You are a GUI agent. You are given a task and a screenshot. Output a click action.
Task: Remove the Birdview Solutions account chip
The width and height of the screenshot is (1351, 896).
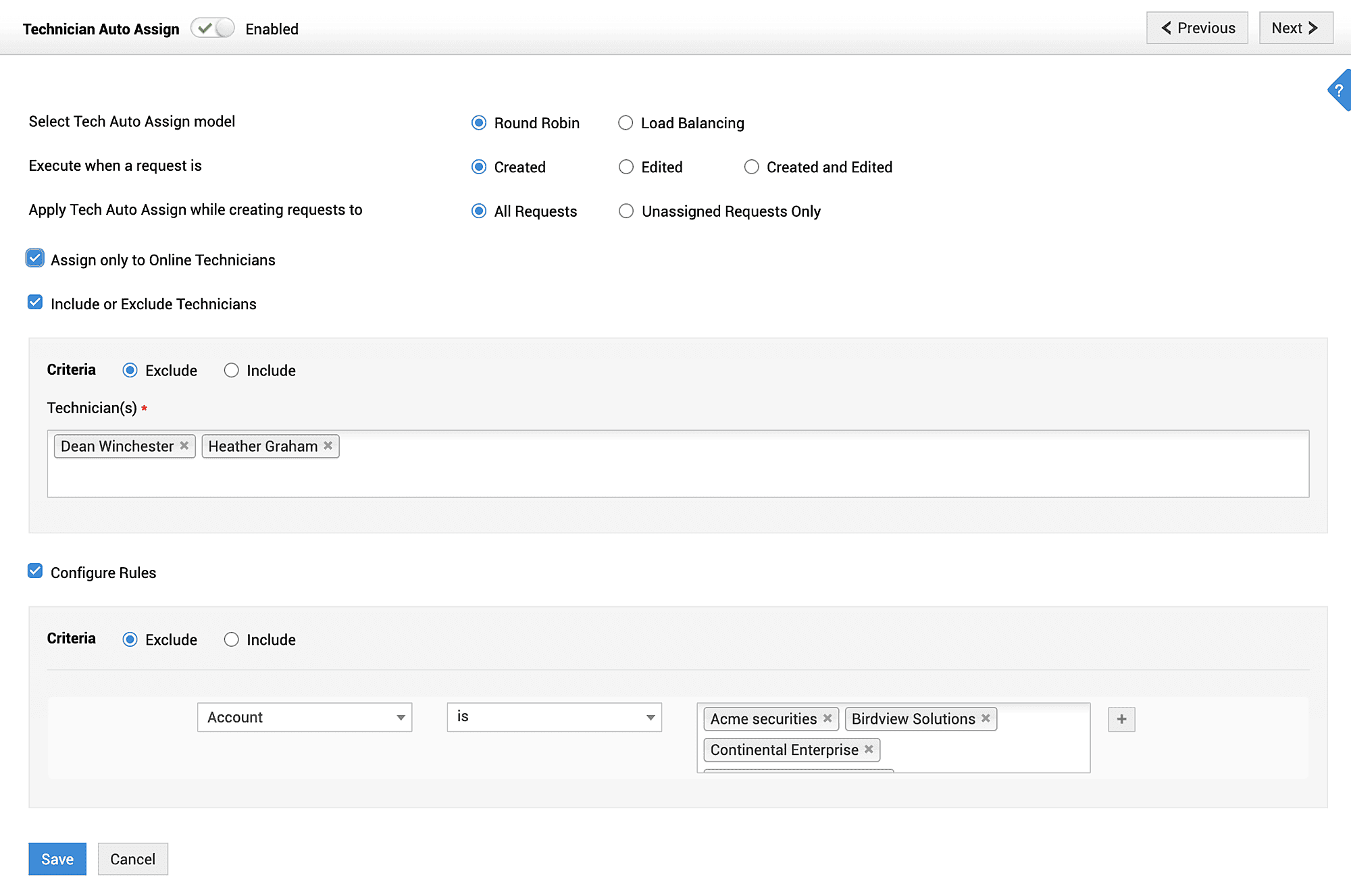(x=986, y=718)
